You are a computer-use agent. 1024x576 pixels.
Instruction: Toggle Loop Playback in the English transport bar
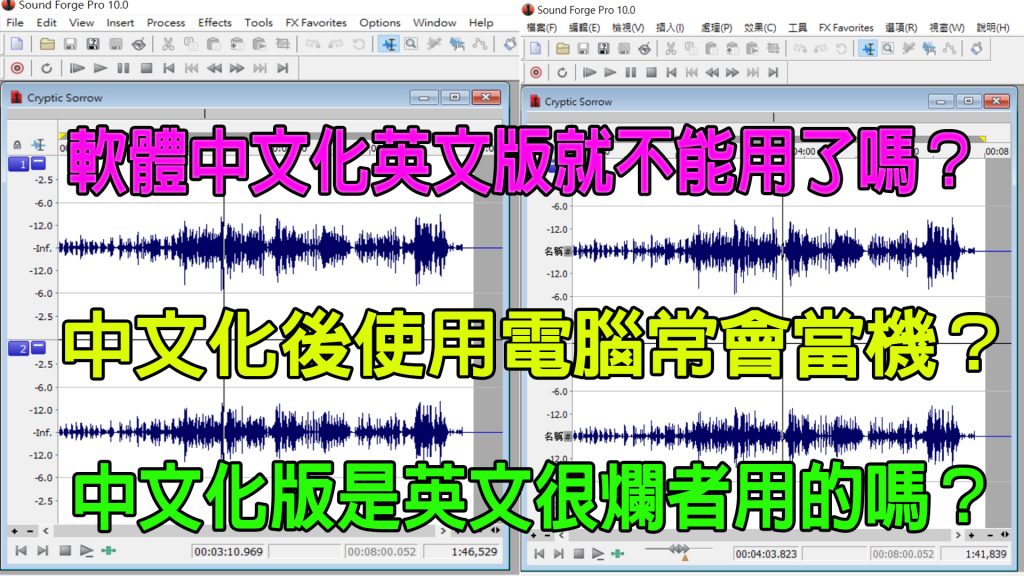point(46,68)
